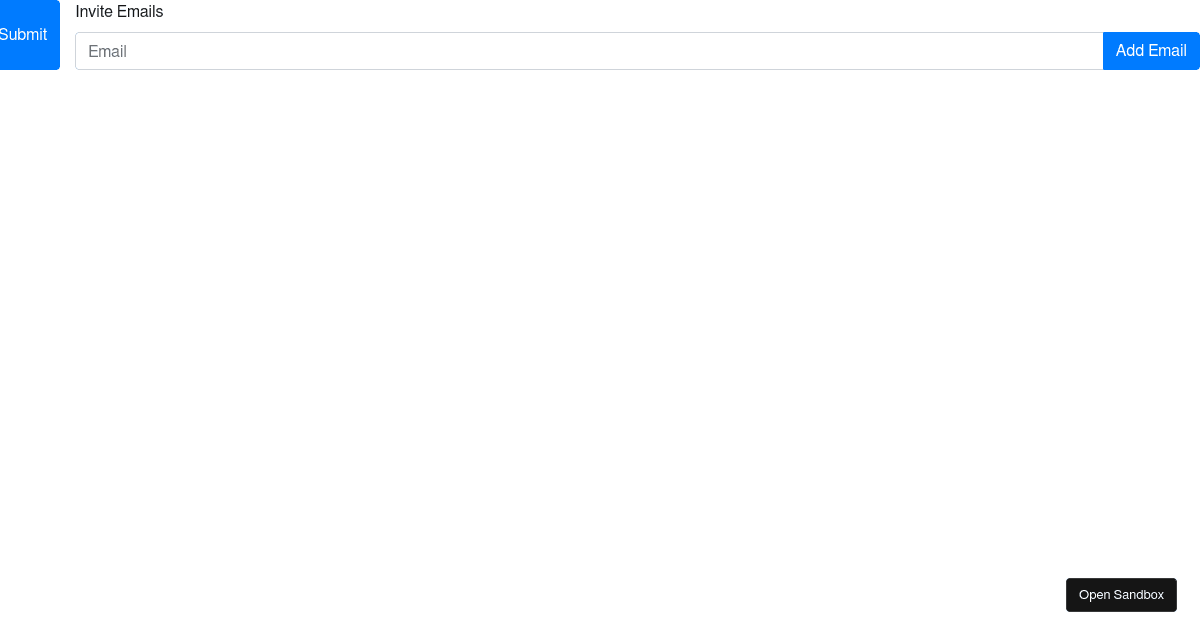Open the sandbox via Open Sandbox
This screenshot has width=1200, height=630.
click(x=1121, y=595)
